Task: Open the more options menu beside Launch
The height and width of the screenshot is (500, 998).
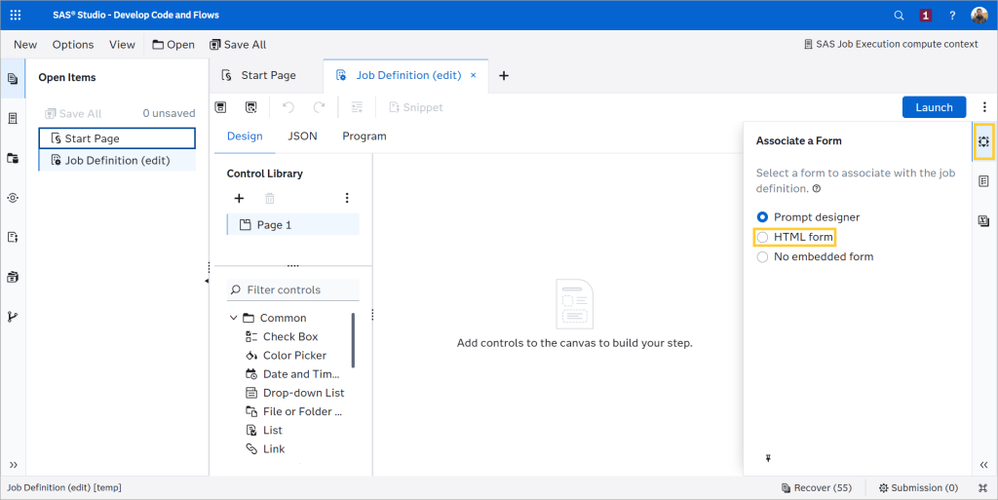Action: (x=985, y=107)
